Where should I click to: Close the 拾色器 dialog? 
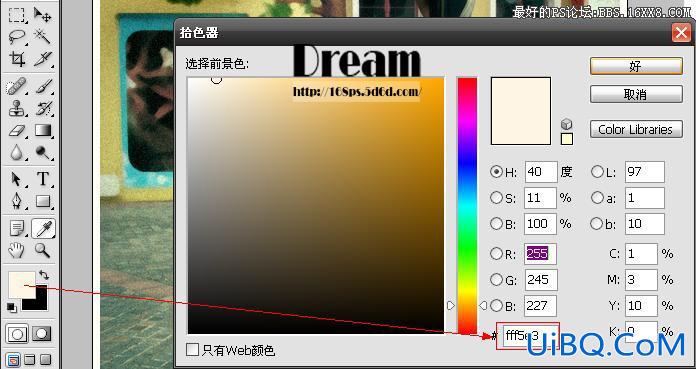click(x=681, y=33)
